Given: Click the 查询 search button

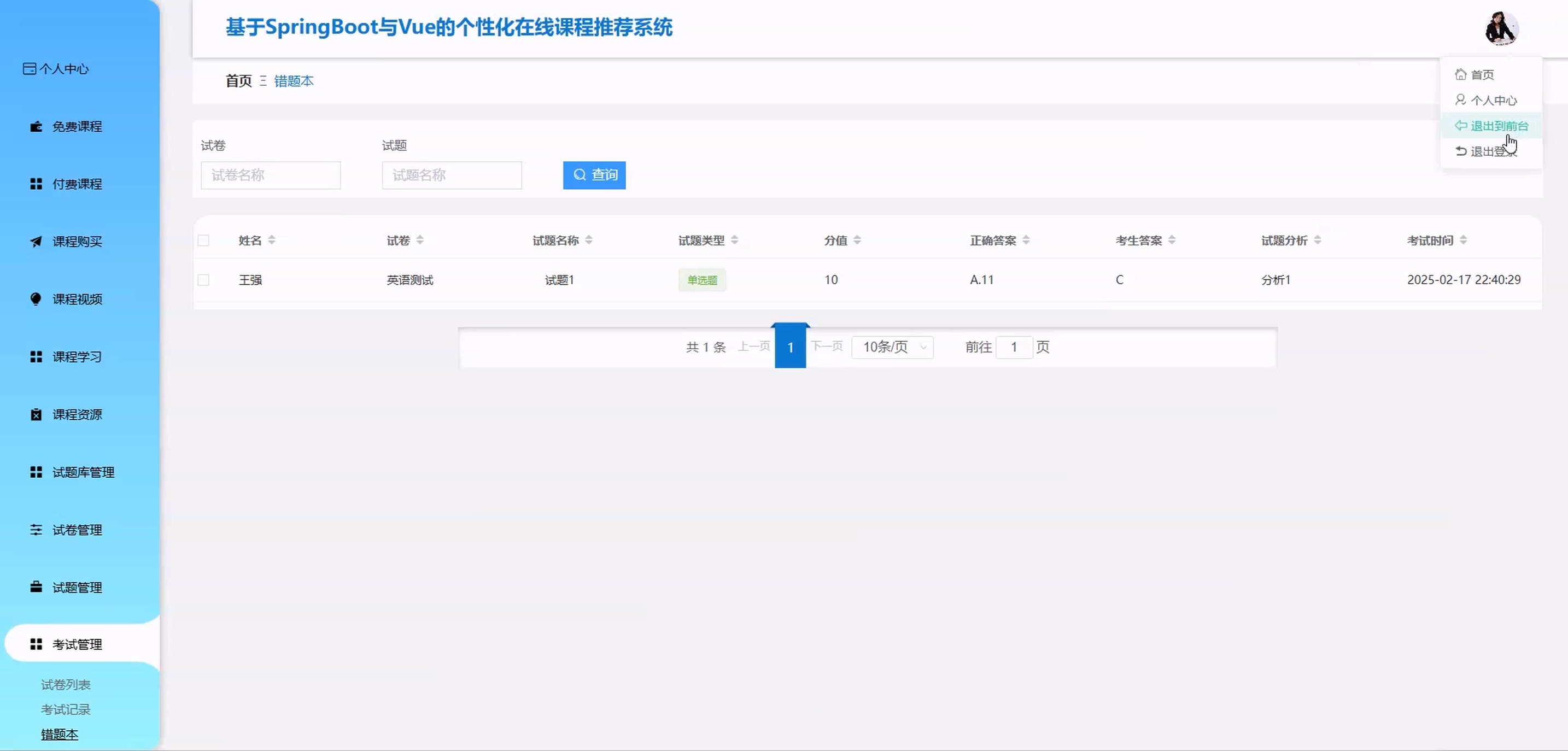Looking at the screenshot, I should [x=594, y=175].
